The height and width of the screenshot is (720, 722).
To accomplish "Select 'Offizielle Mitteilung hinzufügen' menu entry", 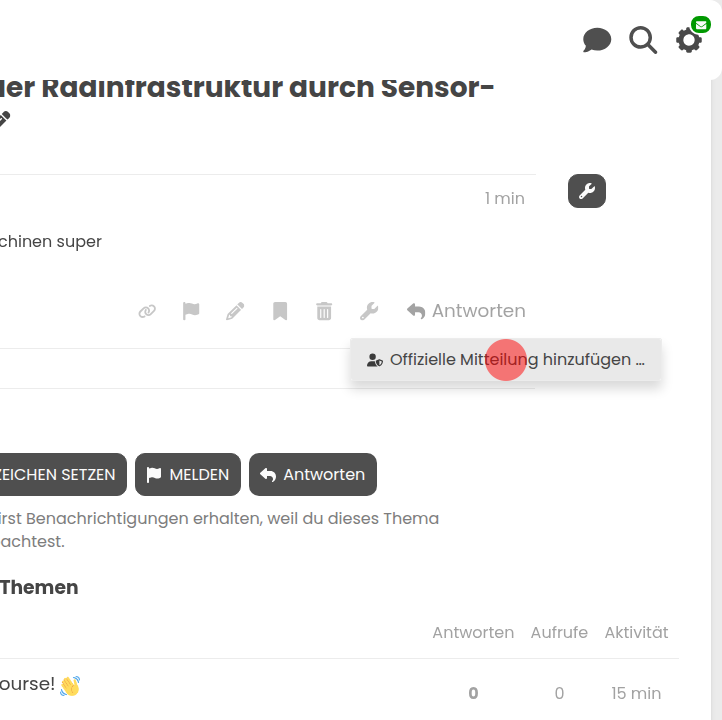I will click(506, 360).
